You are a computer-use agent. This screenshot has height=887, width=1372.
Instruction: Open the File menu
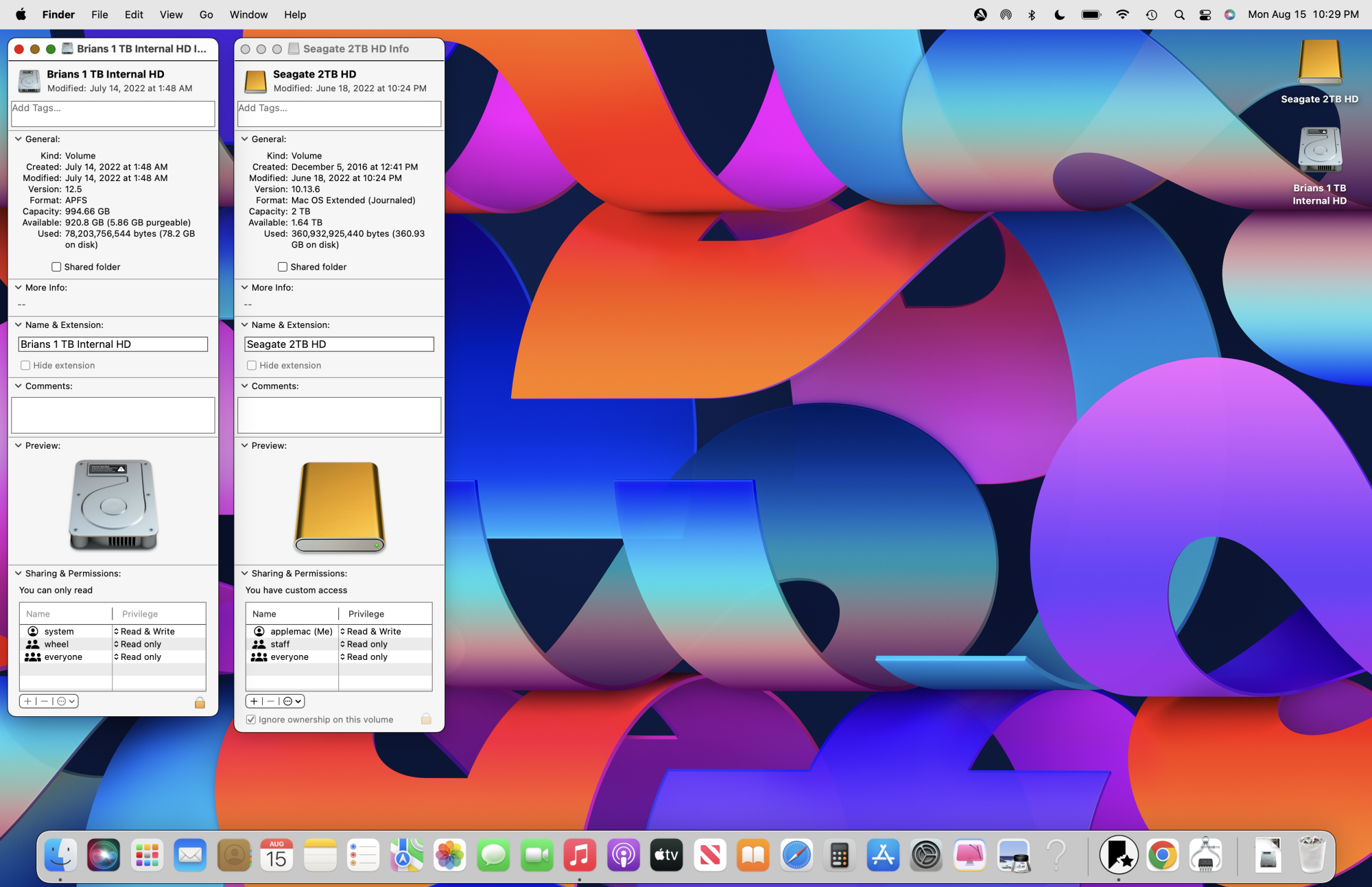[x=99, y=14]
